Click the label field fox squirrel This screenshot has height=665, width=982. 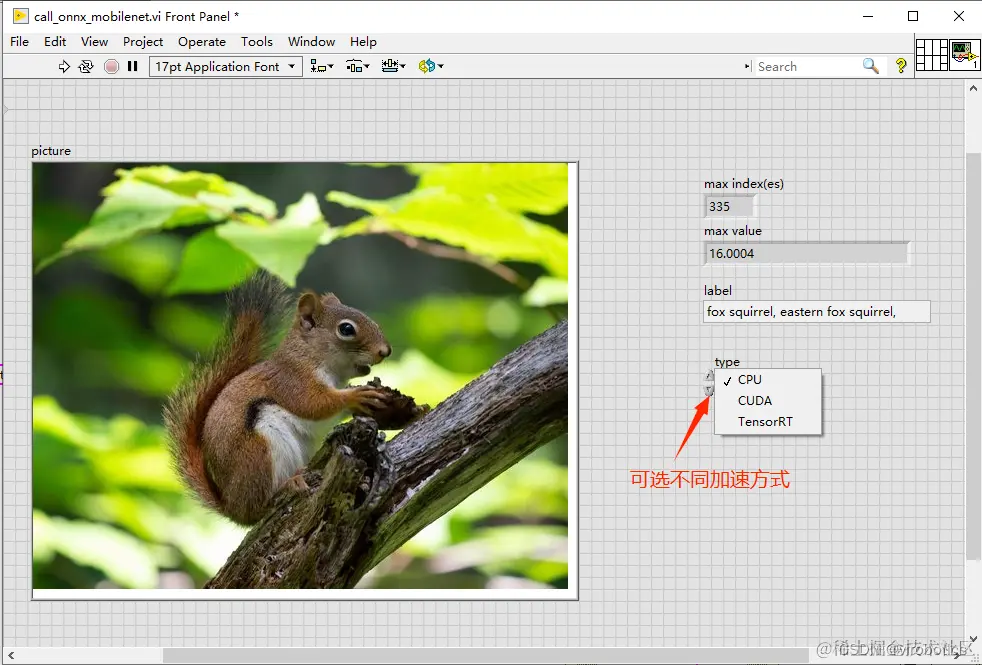click(x=817, y=311)
